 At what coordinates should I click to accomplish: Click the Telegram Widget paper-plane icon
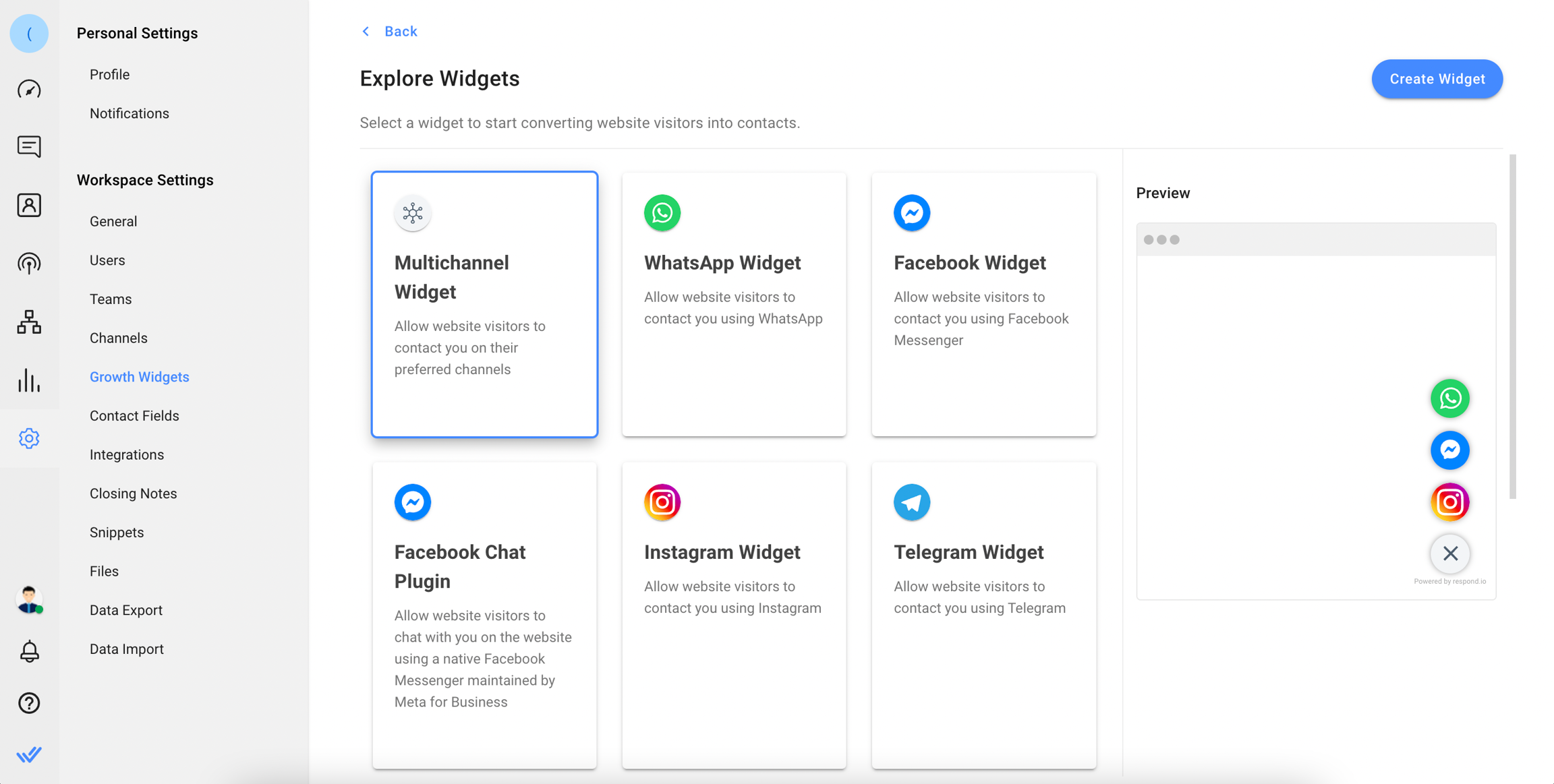[x=912, y=502]
